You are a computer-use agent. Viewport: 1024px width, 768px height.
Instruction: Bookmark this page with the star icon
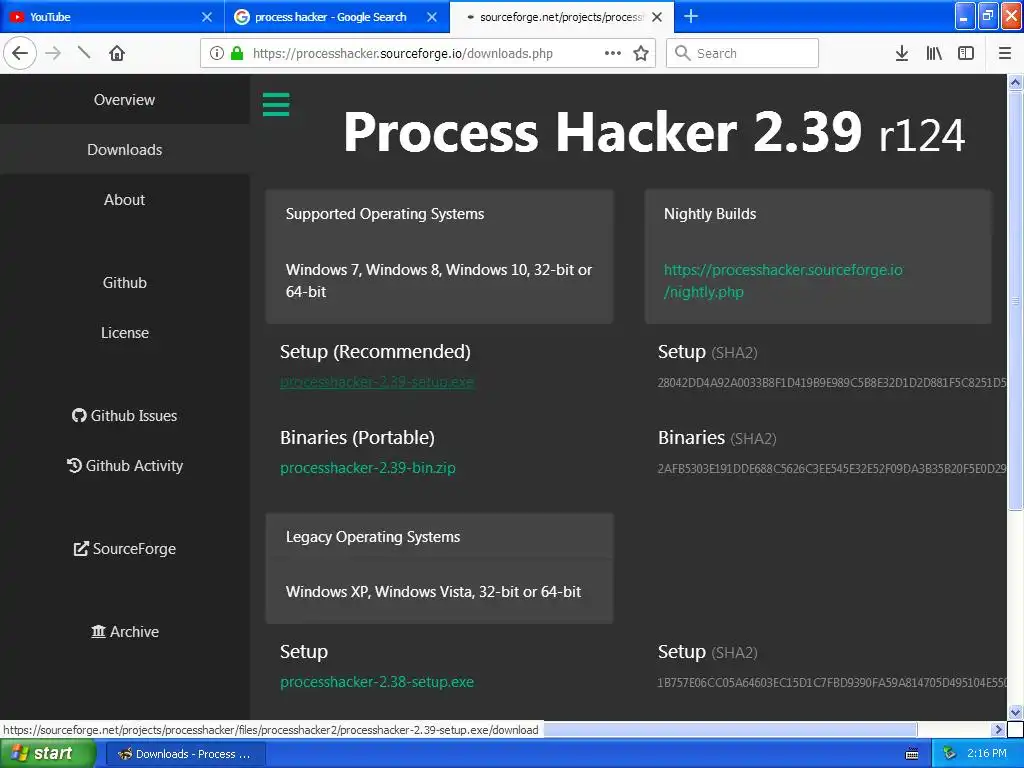[641, 53]
